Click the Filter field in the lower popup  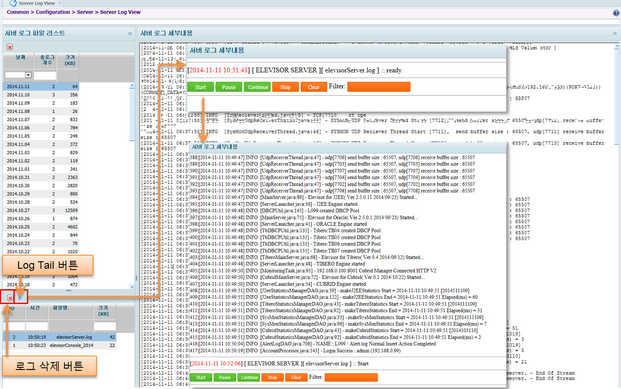click(351, 377)
